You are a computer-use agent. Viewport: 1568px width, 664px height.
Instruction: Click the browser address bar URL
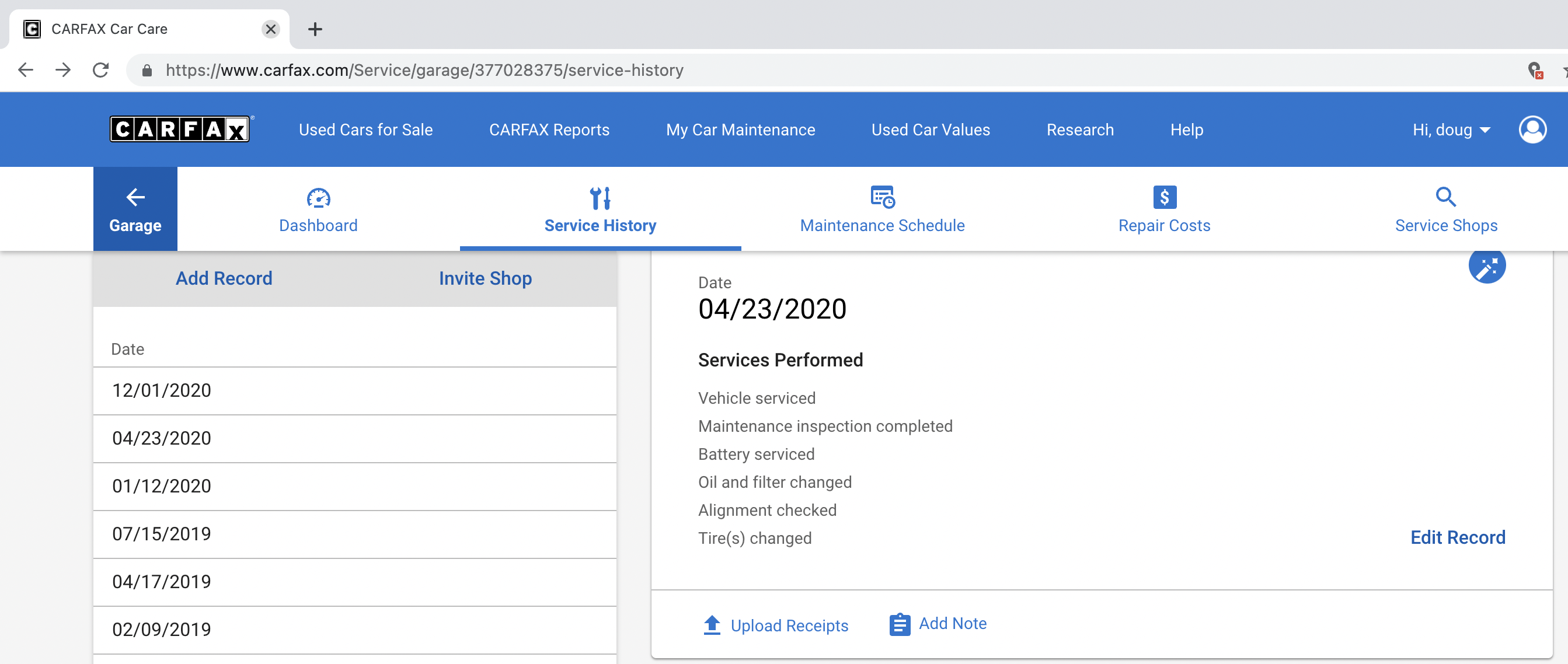pos(424,70)
